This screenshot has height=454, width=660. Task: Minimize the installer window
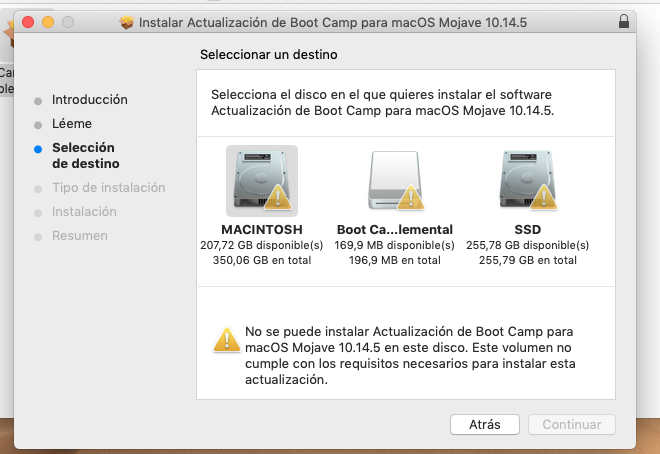[x=47, y=21]
